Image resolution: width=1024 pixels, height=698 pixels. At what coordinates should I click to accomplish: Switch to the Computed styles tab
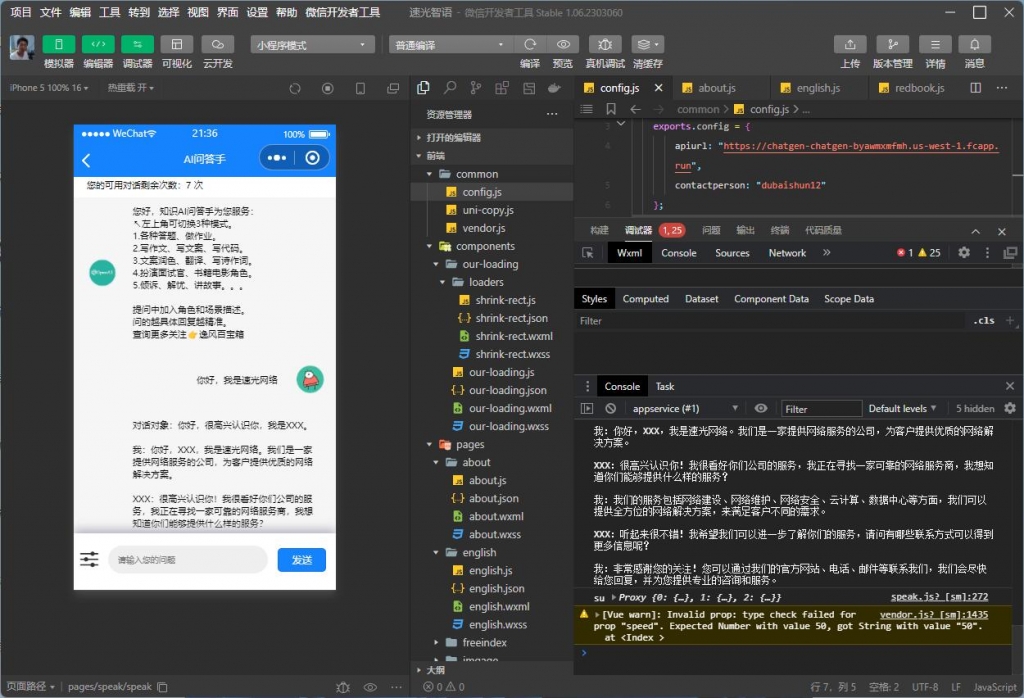pyautogui.click(x=645, y=299)
